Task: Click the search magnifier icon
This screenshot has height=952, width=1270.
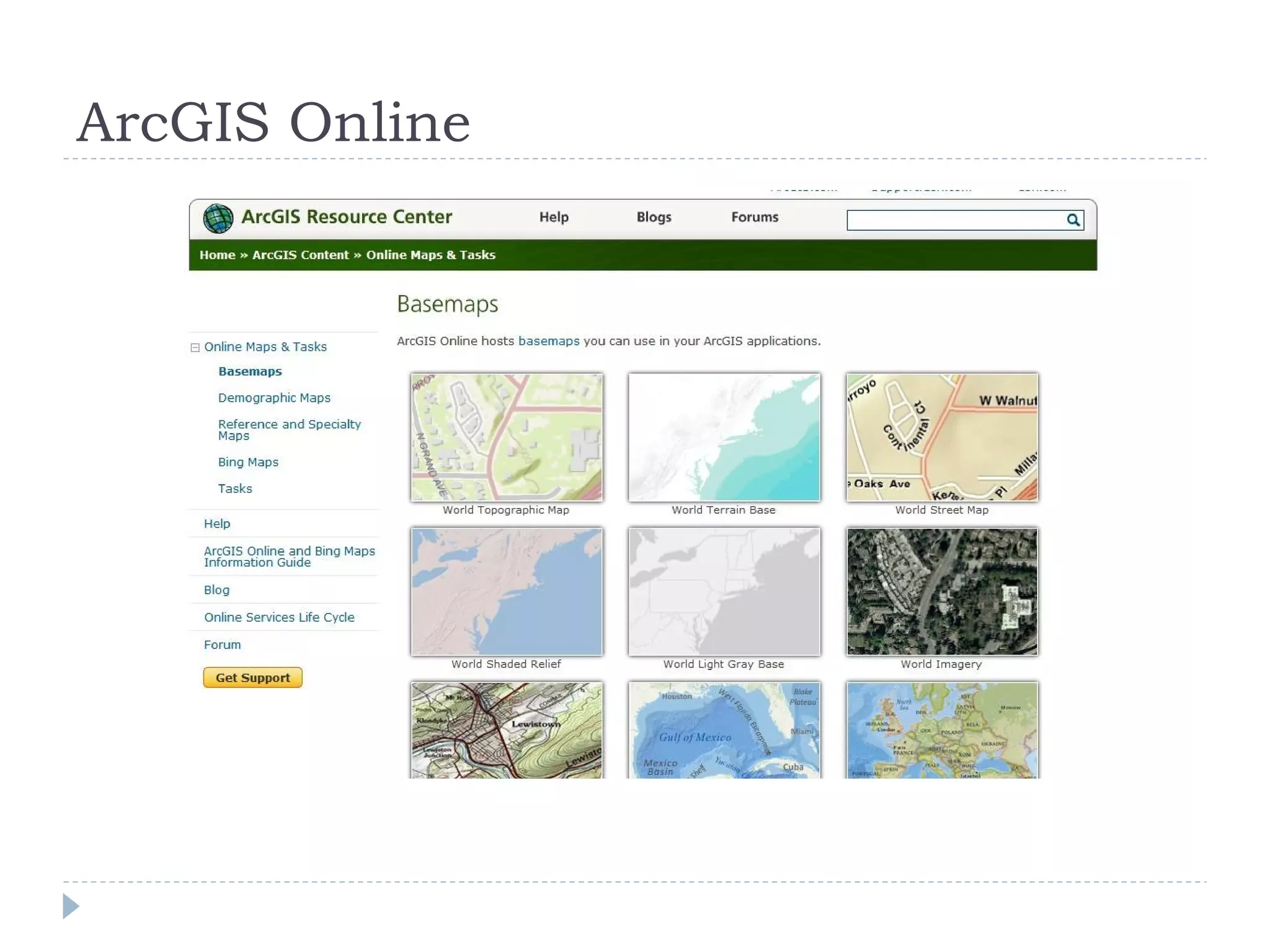Action: tap(1073, 220)
